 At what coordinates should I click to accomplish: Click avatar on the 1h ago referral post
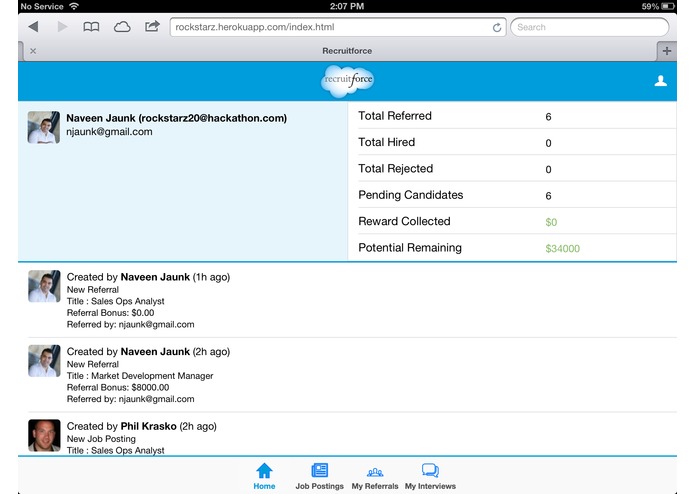tap(44, 286)
